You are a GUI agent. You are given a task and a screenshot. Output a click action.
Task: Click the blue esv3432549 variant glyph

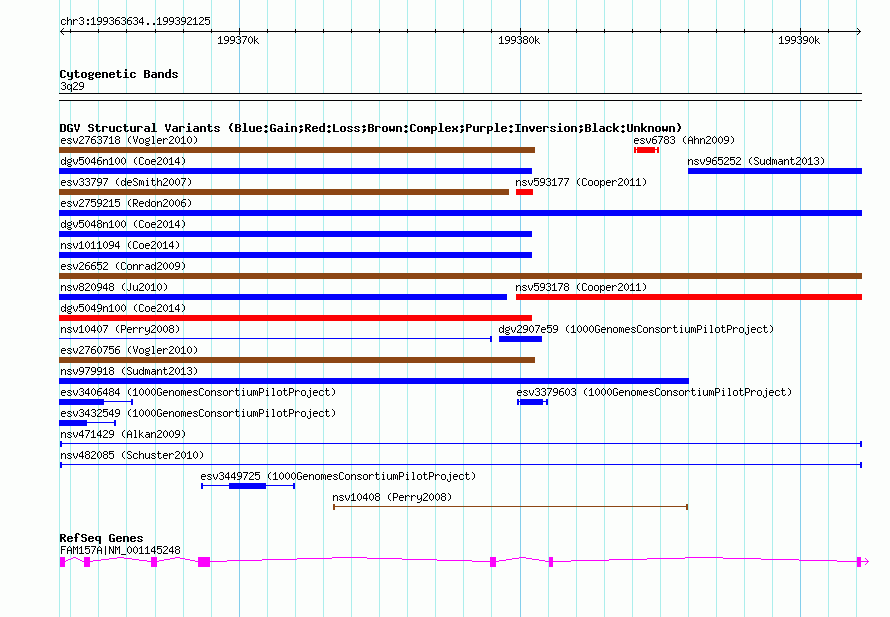pyautogui.click(x=87, y=423)
